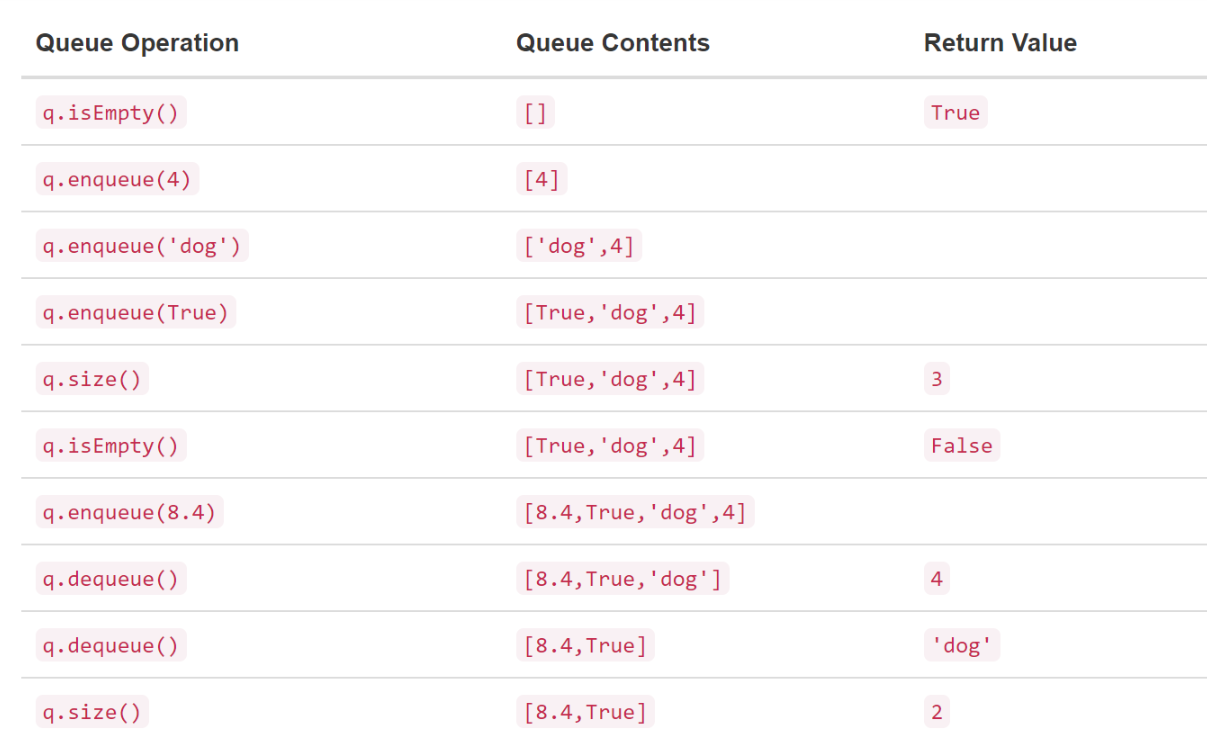The width and height of the screenshot is (1207, 753).
Task: Click the q.enqueue('dog') operation
Action: coord(142,246)
